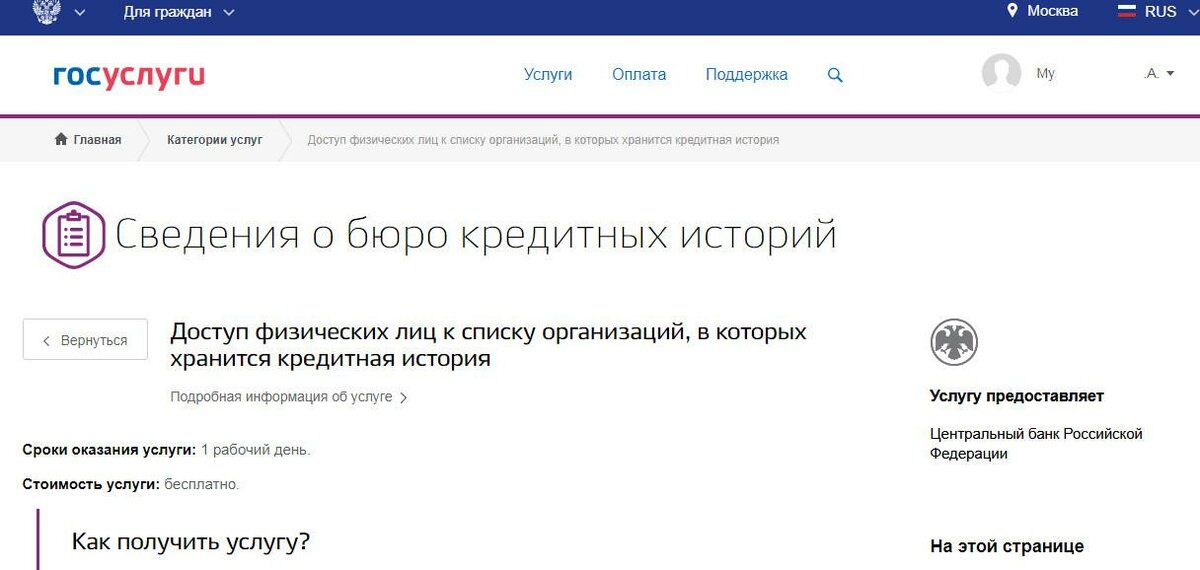Click the search magnifier icon

(835, 75)
